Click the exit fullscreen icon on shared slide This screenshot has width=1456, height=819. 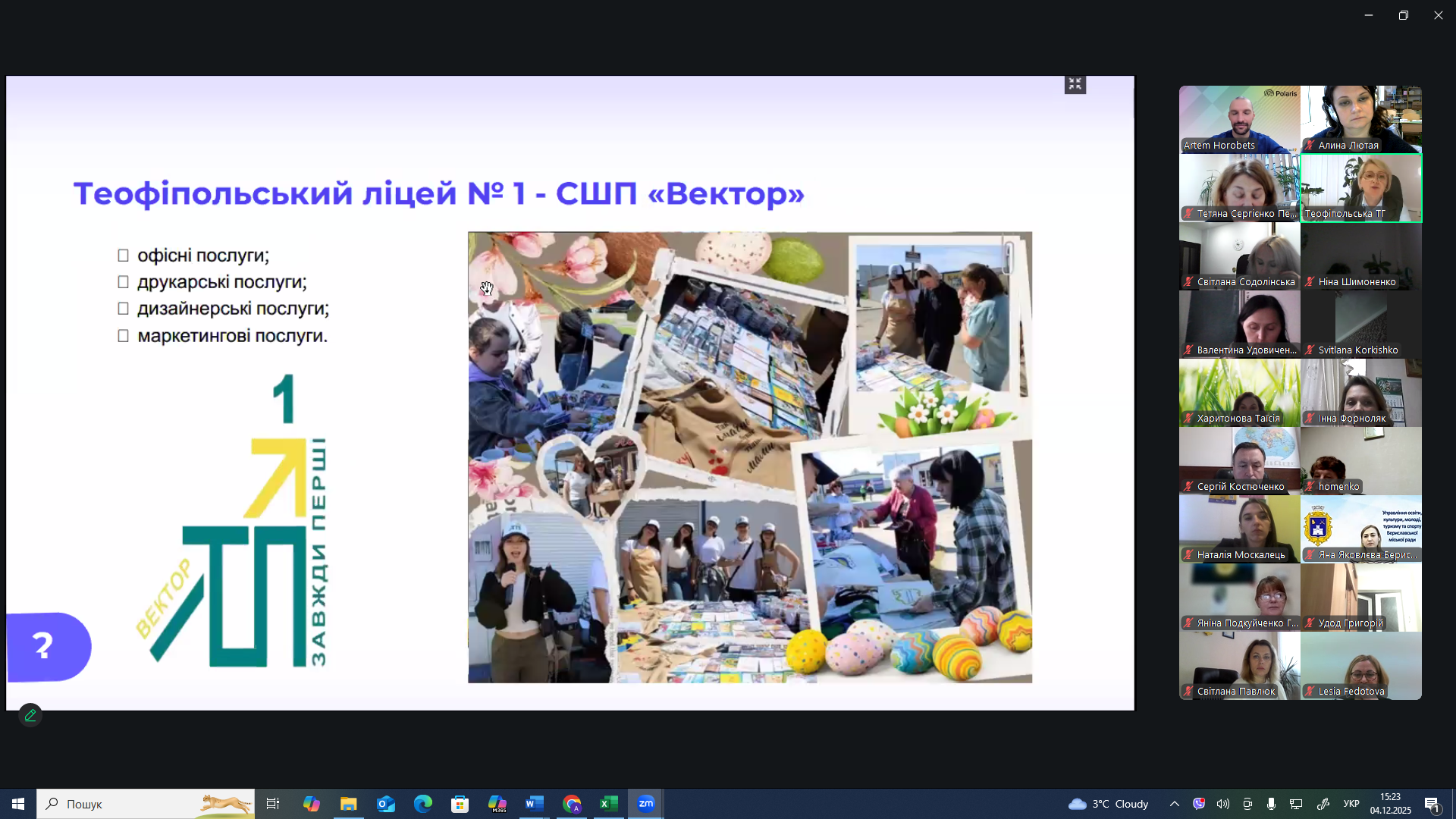(1075, 84)
